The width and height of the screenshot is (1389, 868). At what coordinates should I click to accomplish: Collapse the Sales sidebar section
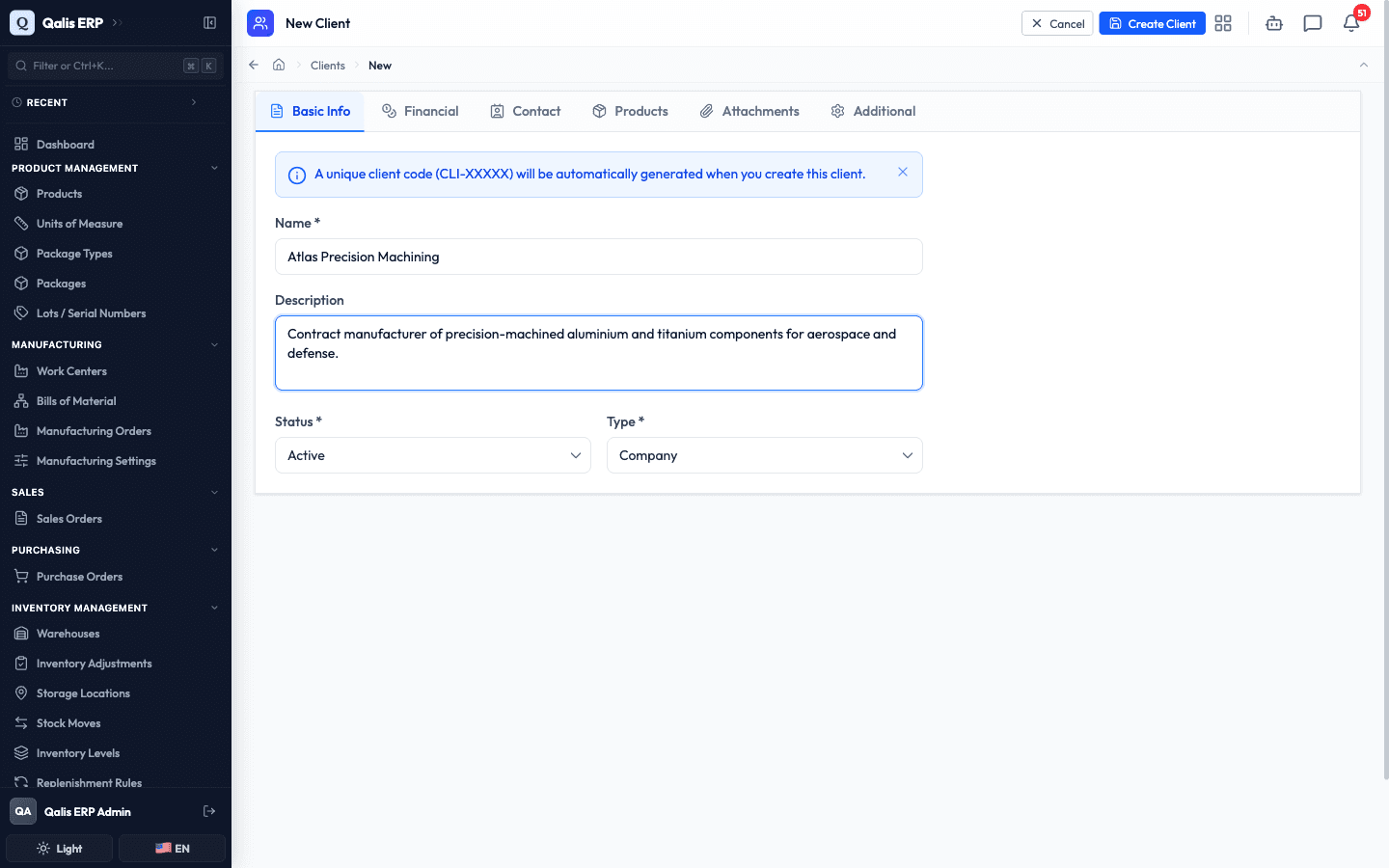pos(214,492)
